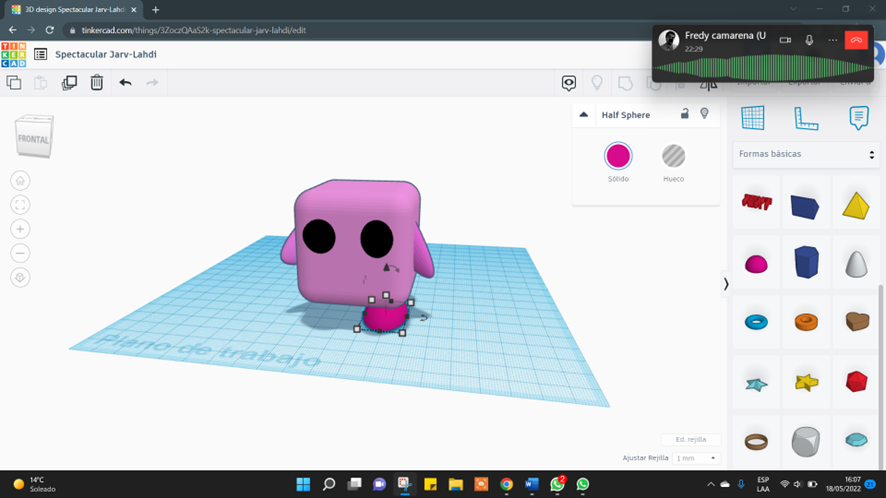Toggle the camera in the call overlay
Viewport: 886px width, 498px height.
[x=785, y=40]
